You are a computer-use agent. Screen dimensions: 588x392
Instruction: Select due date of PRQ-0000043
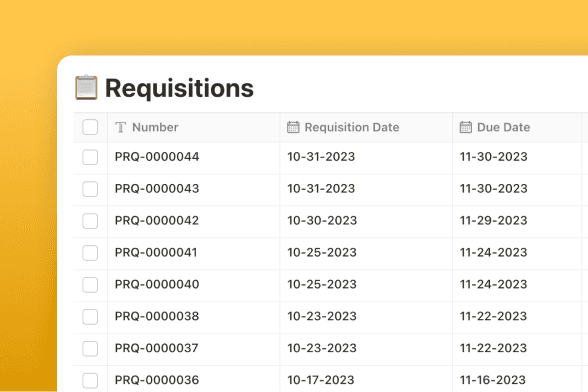point(494,189)
